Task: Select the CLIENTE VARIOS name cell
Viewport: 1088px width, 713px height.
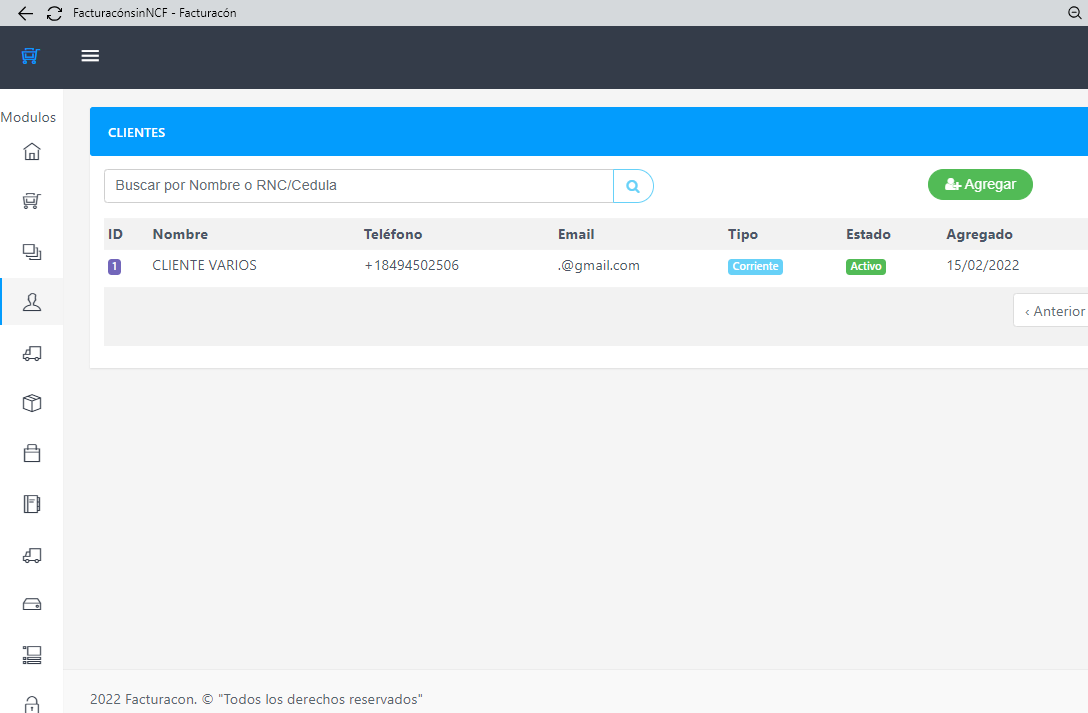Action: (204, 266)
